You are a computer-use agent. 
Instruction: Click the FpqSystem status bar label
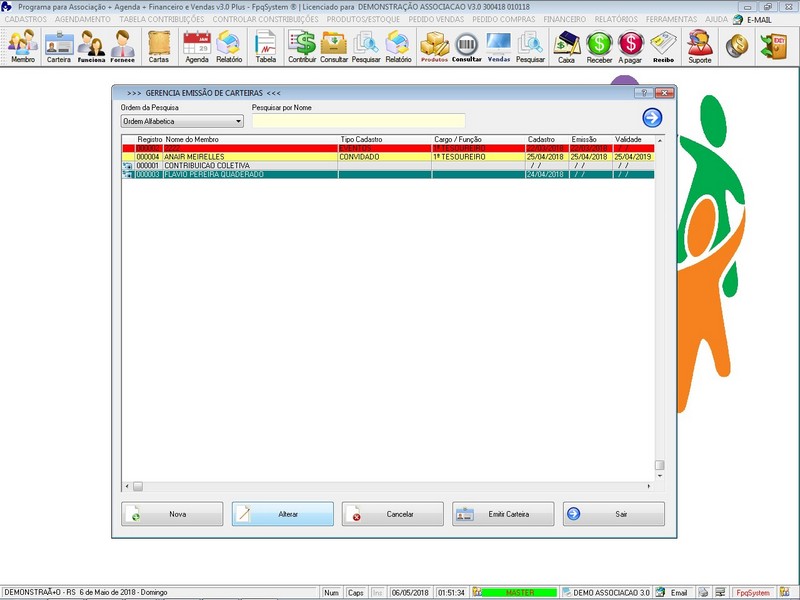(x=753, y=592)
